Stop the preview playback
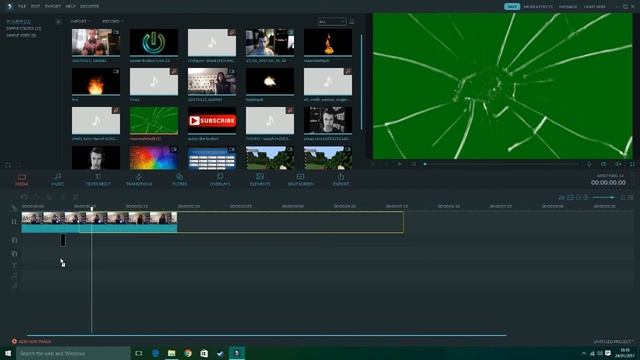This screenshot has width=640, height=360. 414,164
